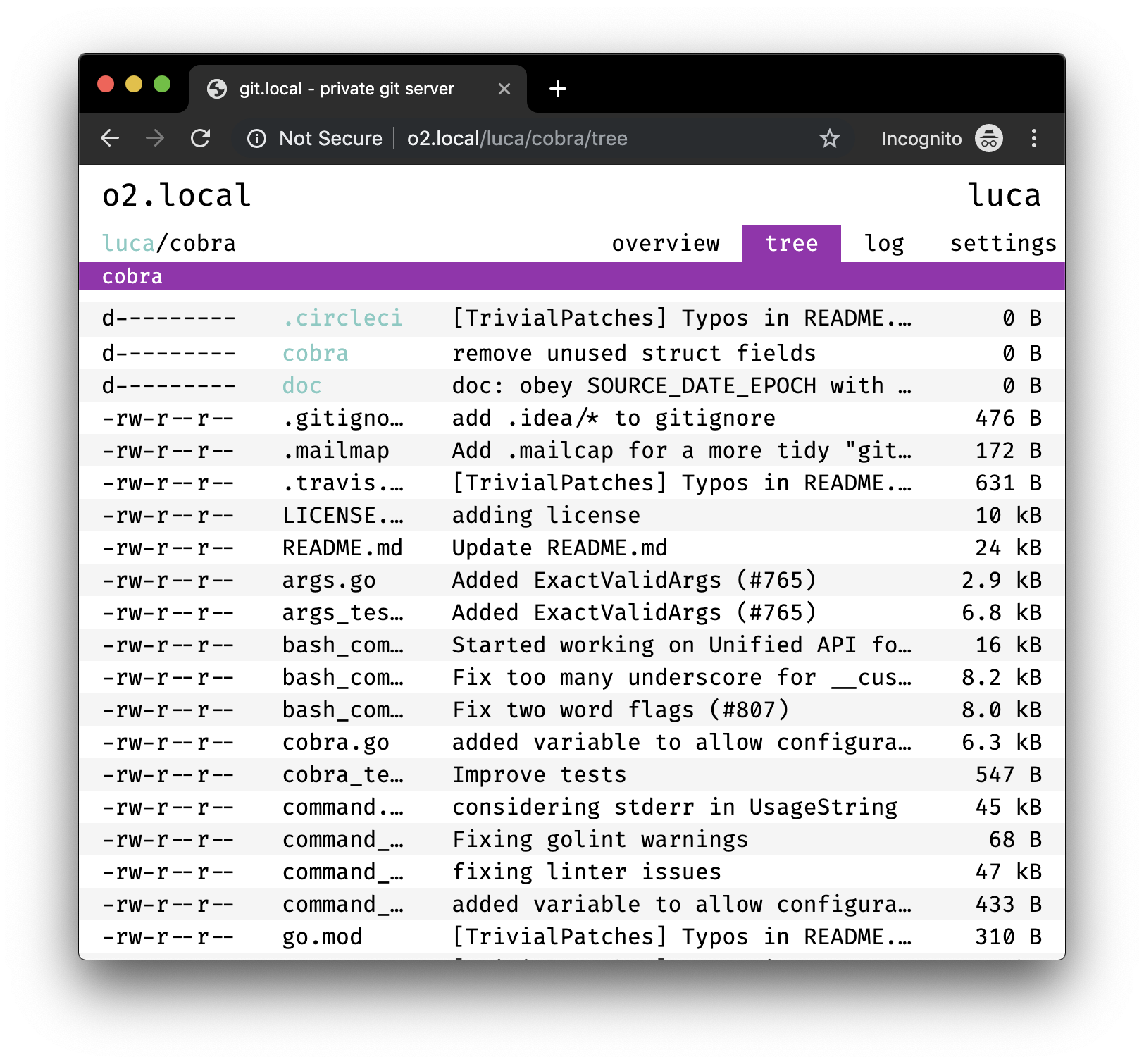Click 'Started working on Unified API fo…' message
This screenshot has height=1064, width=1144.
681,645
